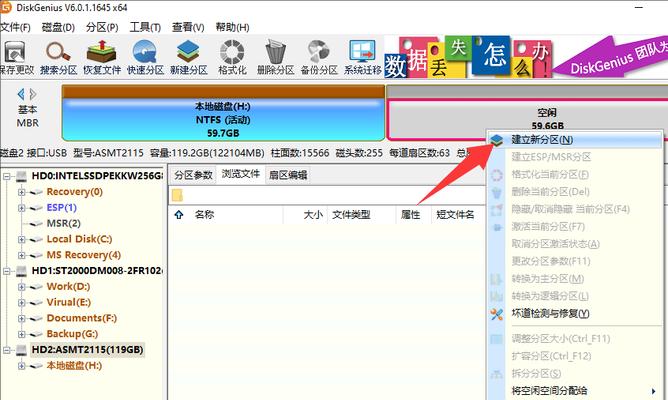This screenshot has width=668, height=400.
Task: Expand the Backup(G:) partition node
Action: pyautogui.click(x=21, y=334)
